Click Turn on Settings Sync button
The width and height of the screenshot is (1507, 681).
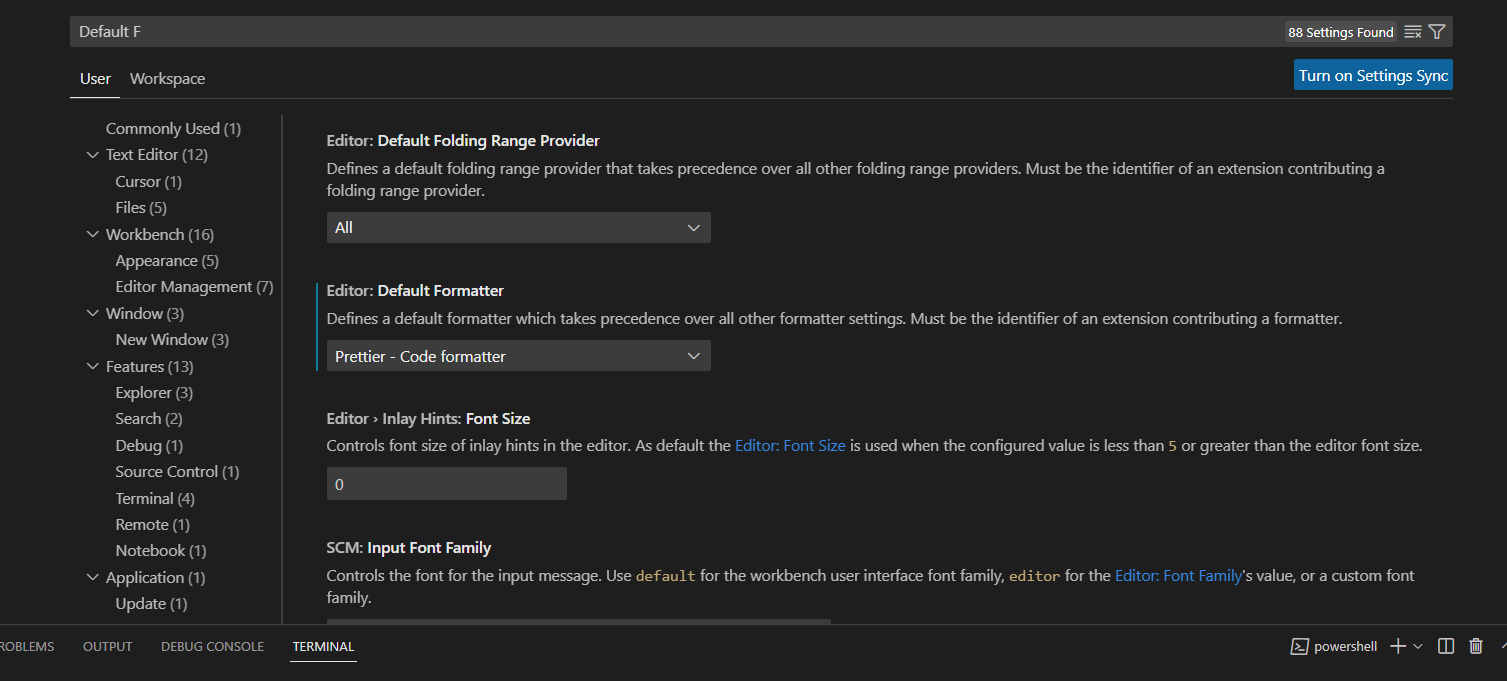tap(1373, 76)
